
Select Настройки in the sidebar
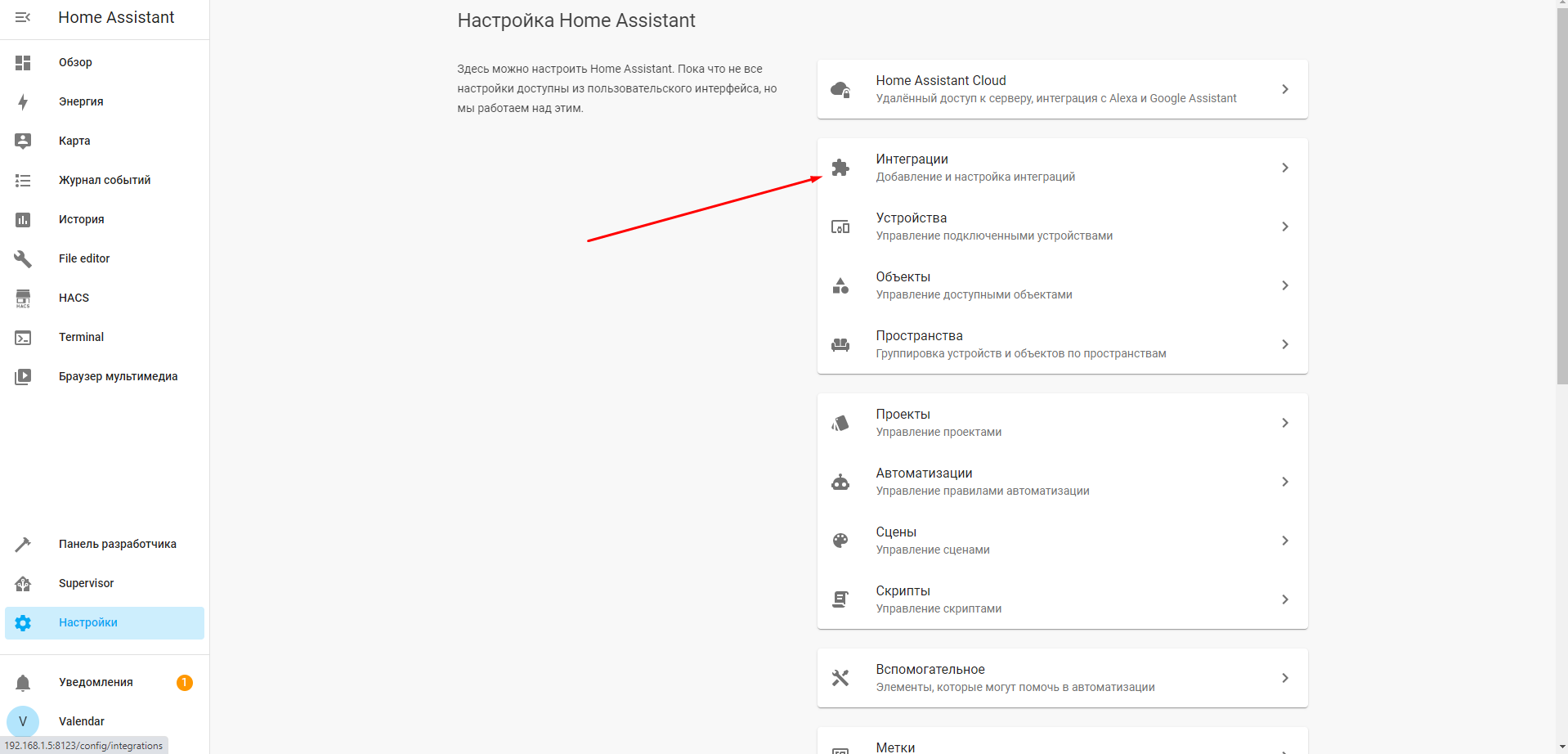[x=105, y=622]
